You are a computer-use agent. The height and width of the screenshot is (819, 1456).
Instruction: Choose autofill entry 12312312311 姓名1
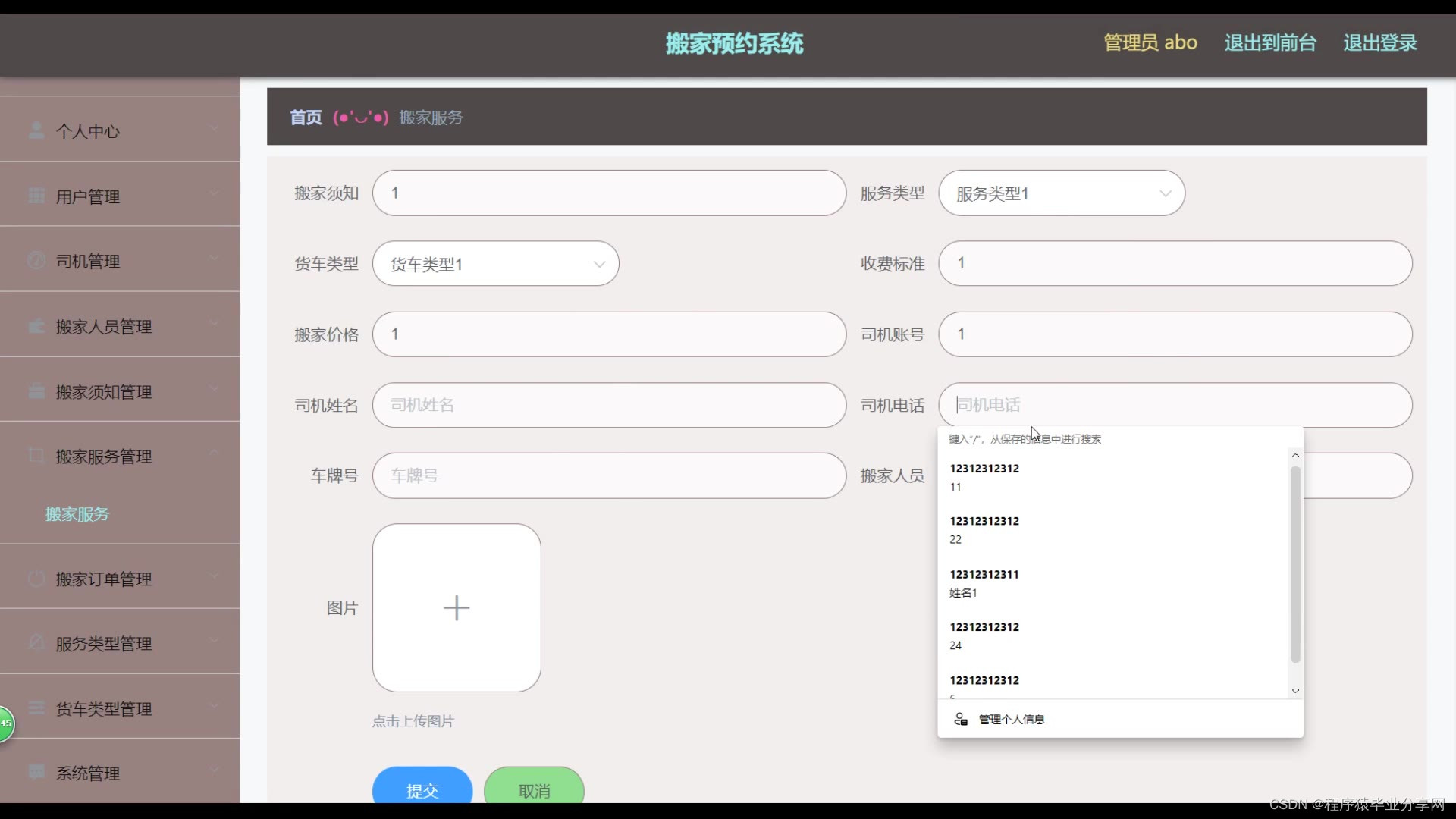pyautogui.click(x=984, y=582)
